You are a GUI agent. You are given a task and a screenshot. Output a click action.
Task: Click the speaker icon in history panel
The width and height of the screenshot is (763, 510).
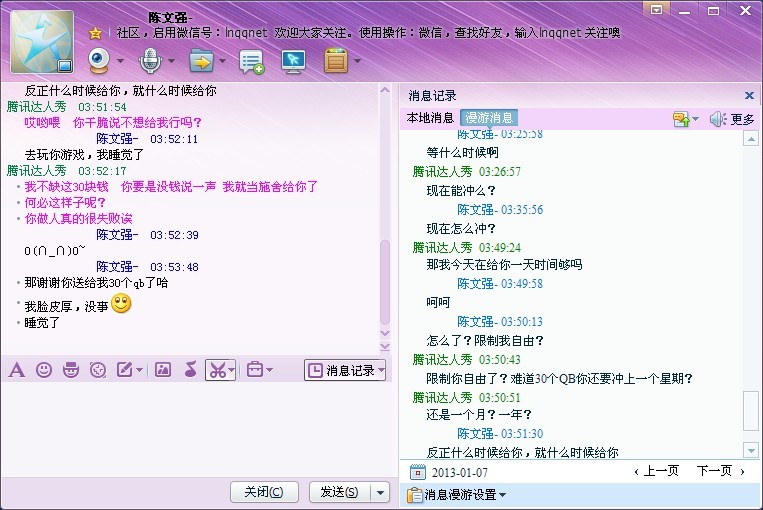click(718, 119)
